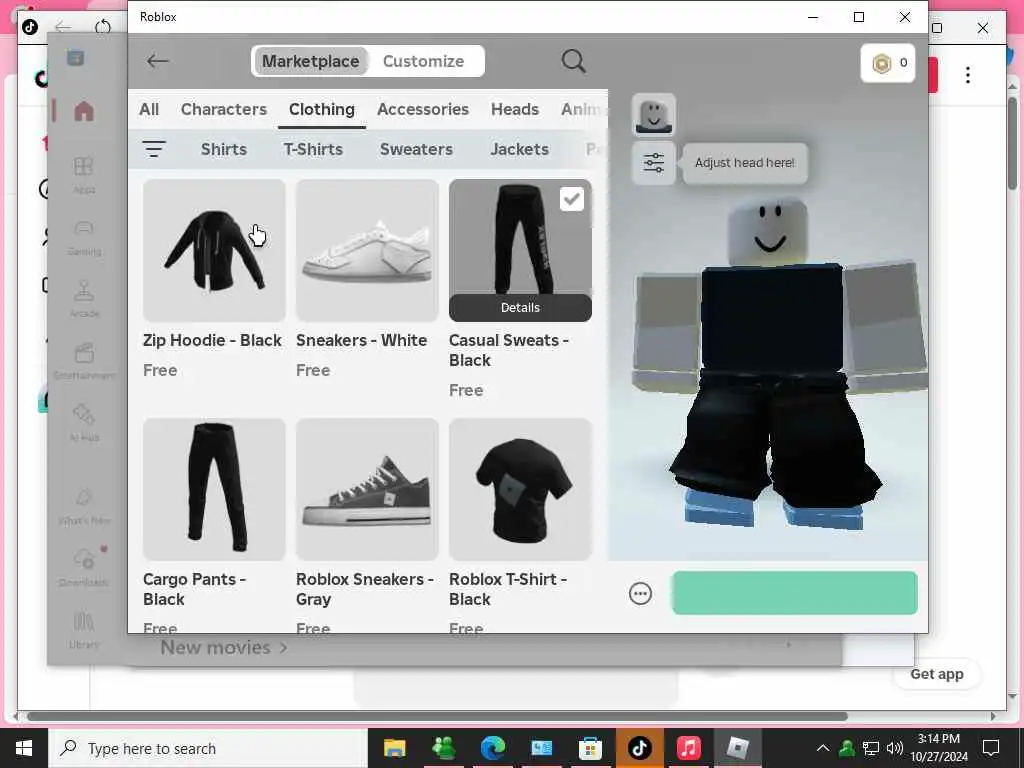Click the Adjust head here! tooltip
Viewport: 1024px width, 768px height.
[744, 163]
